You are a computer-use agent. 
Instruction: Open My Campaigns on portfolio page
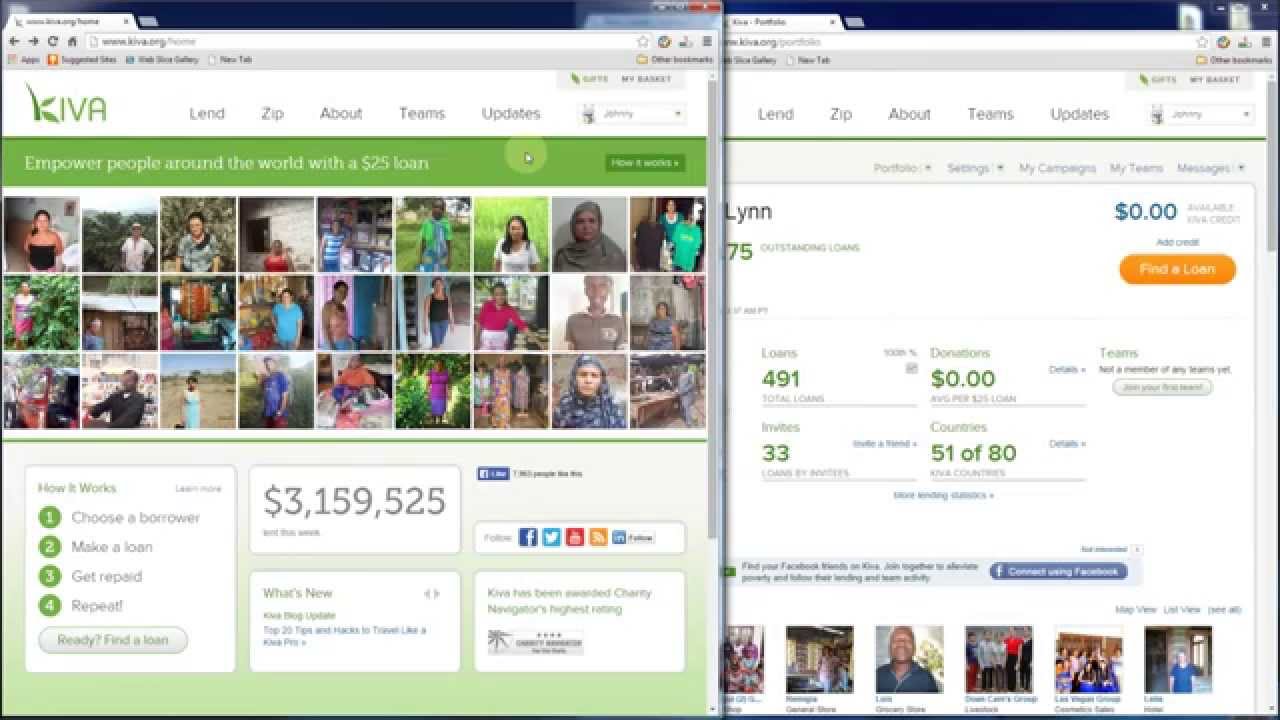pyautogui.click(x=1057, y=168)
